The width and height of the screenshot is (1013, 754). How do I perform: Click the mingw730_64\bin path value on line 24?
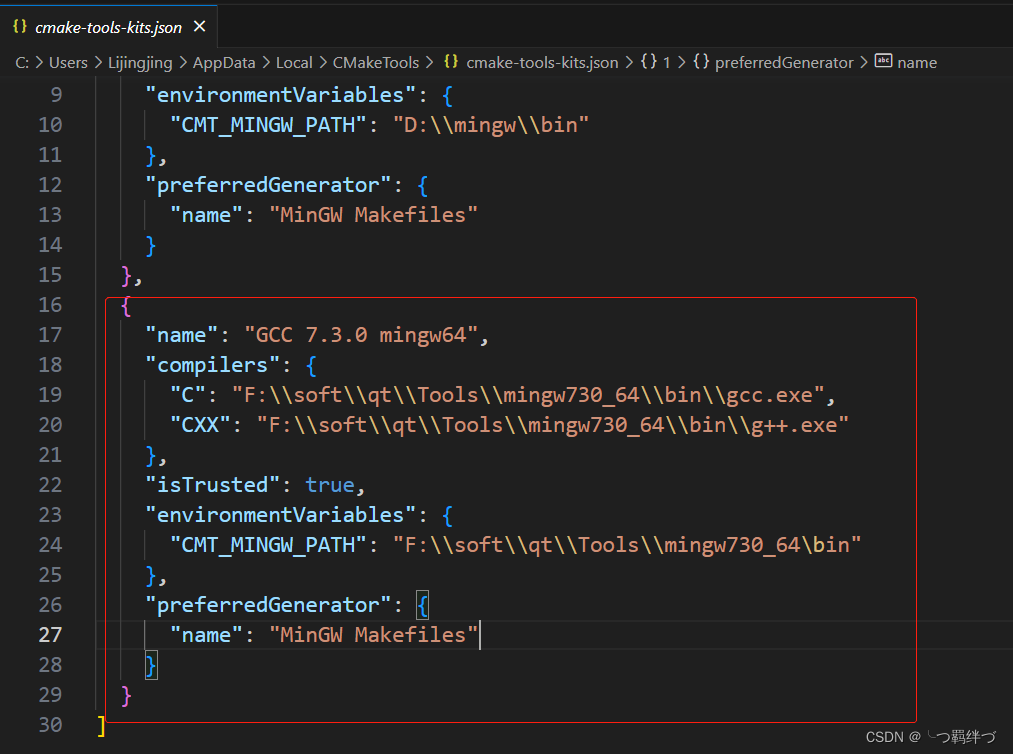click(x=627, y=545)
